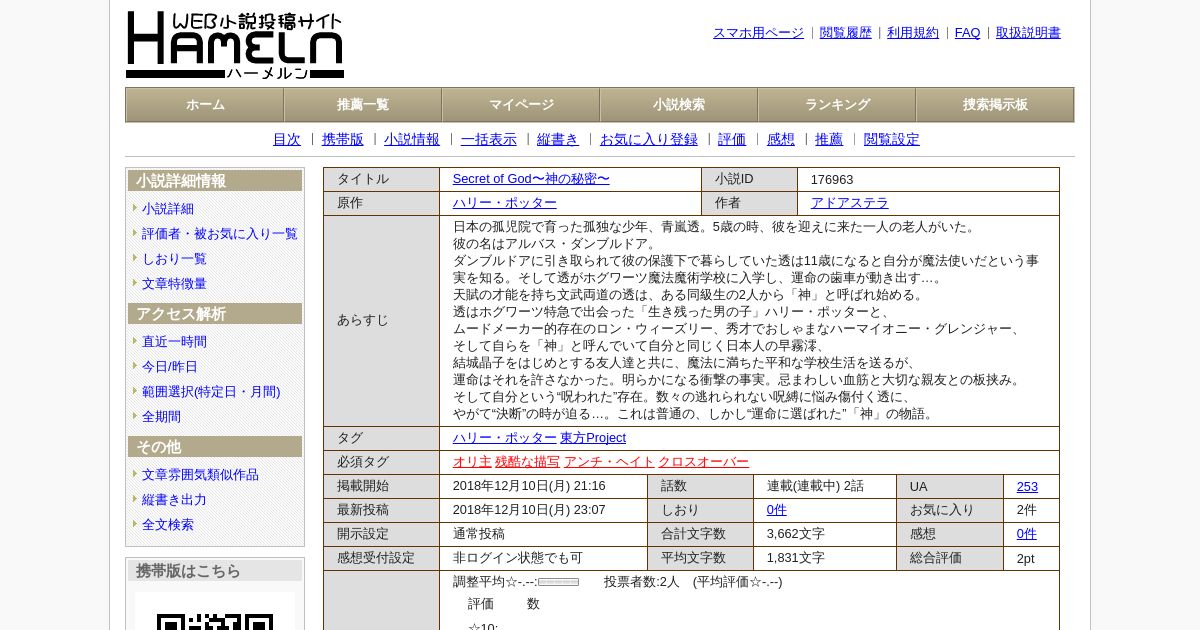
Task: Open 全期間 access analysis
Action: (x=161, y=417)
